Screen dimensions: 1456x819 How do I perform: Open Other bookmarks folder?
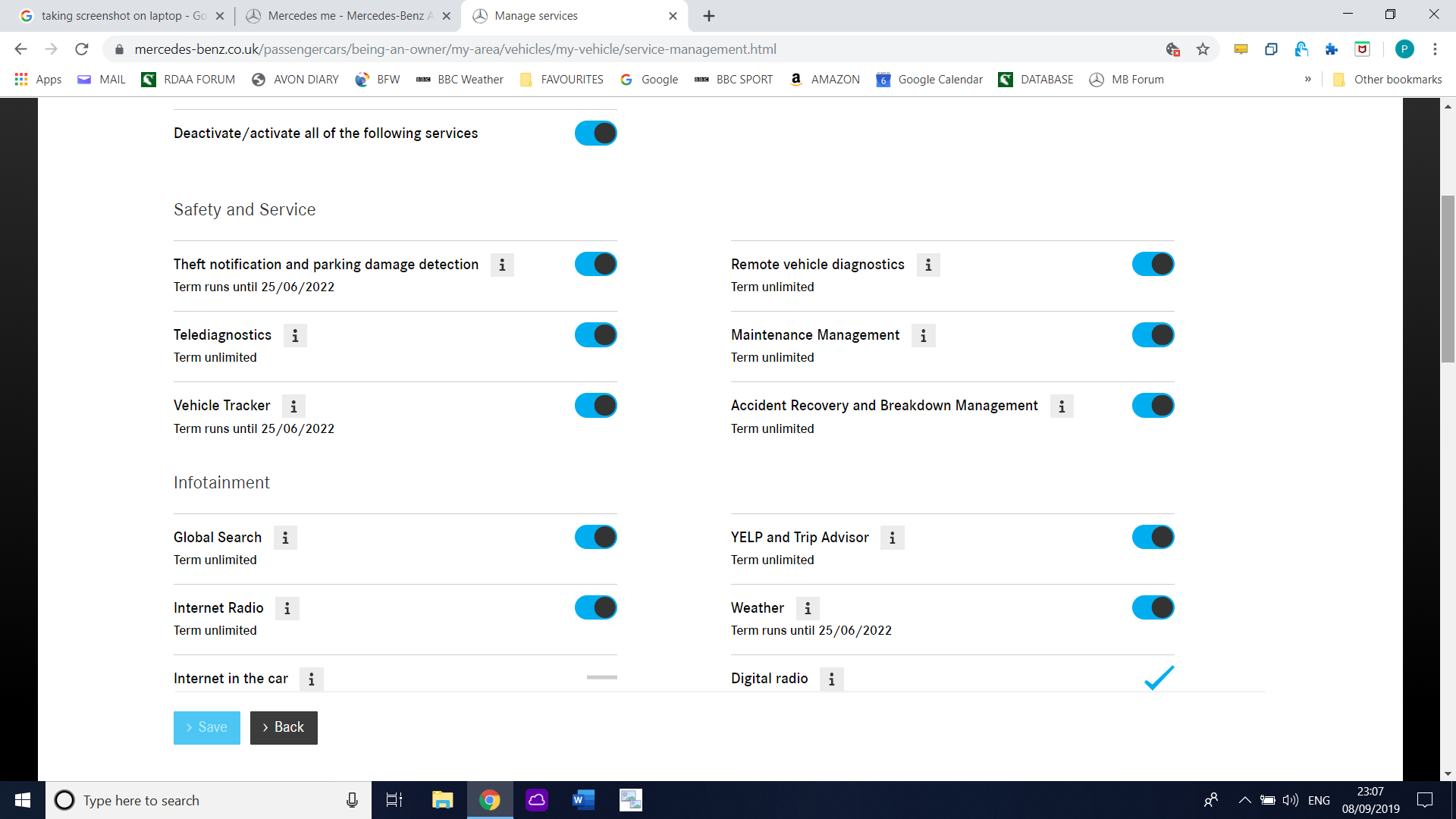coord(1388,80)
